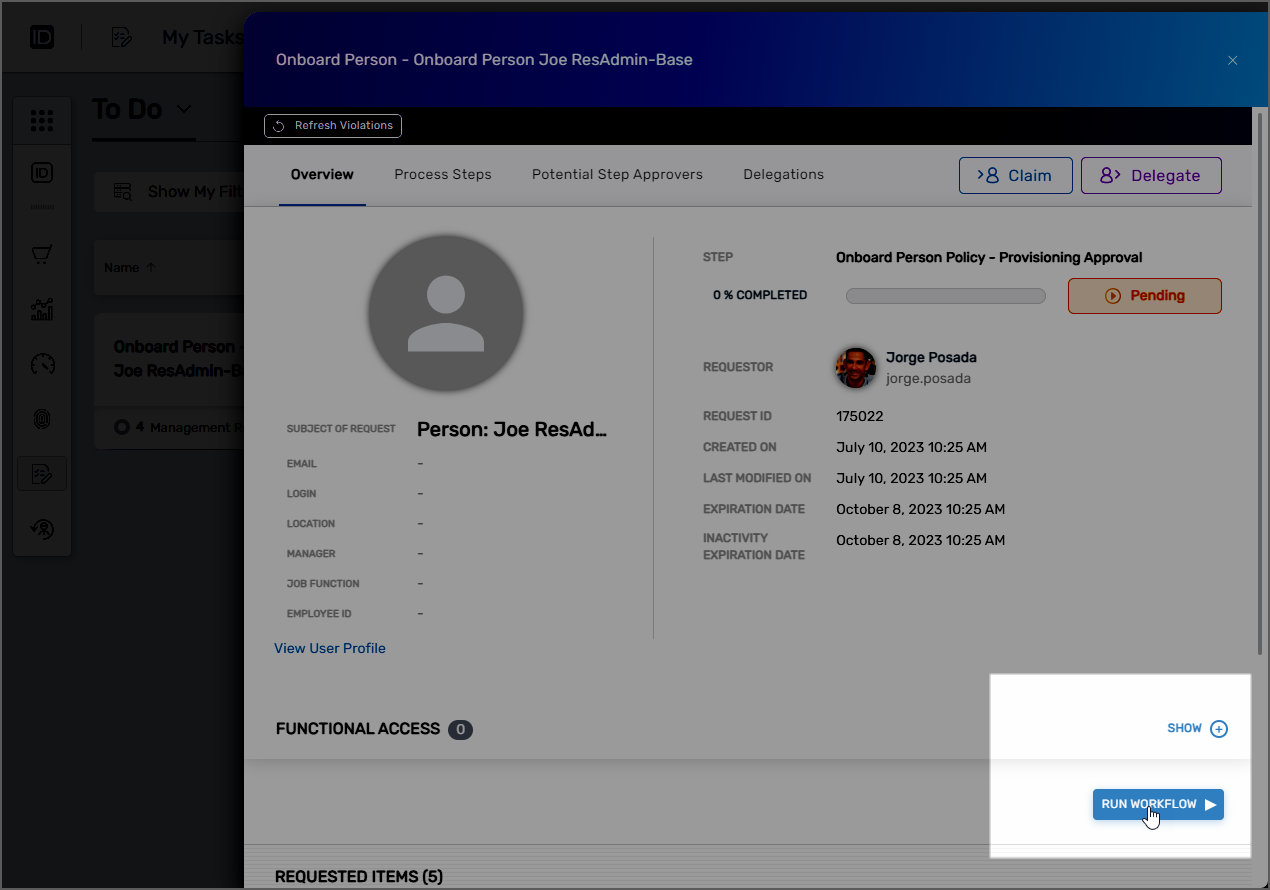1270x890 pixels.
Task: Open the apps grid icon in sidebar
Action: pos(42,122)
